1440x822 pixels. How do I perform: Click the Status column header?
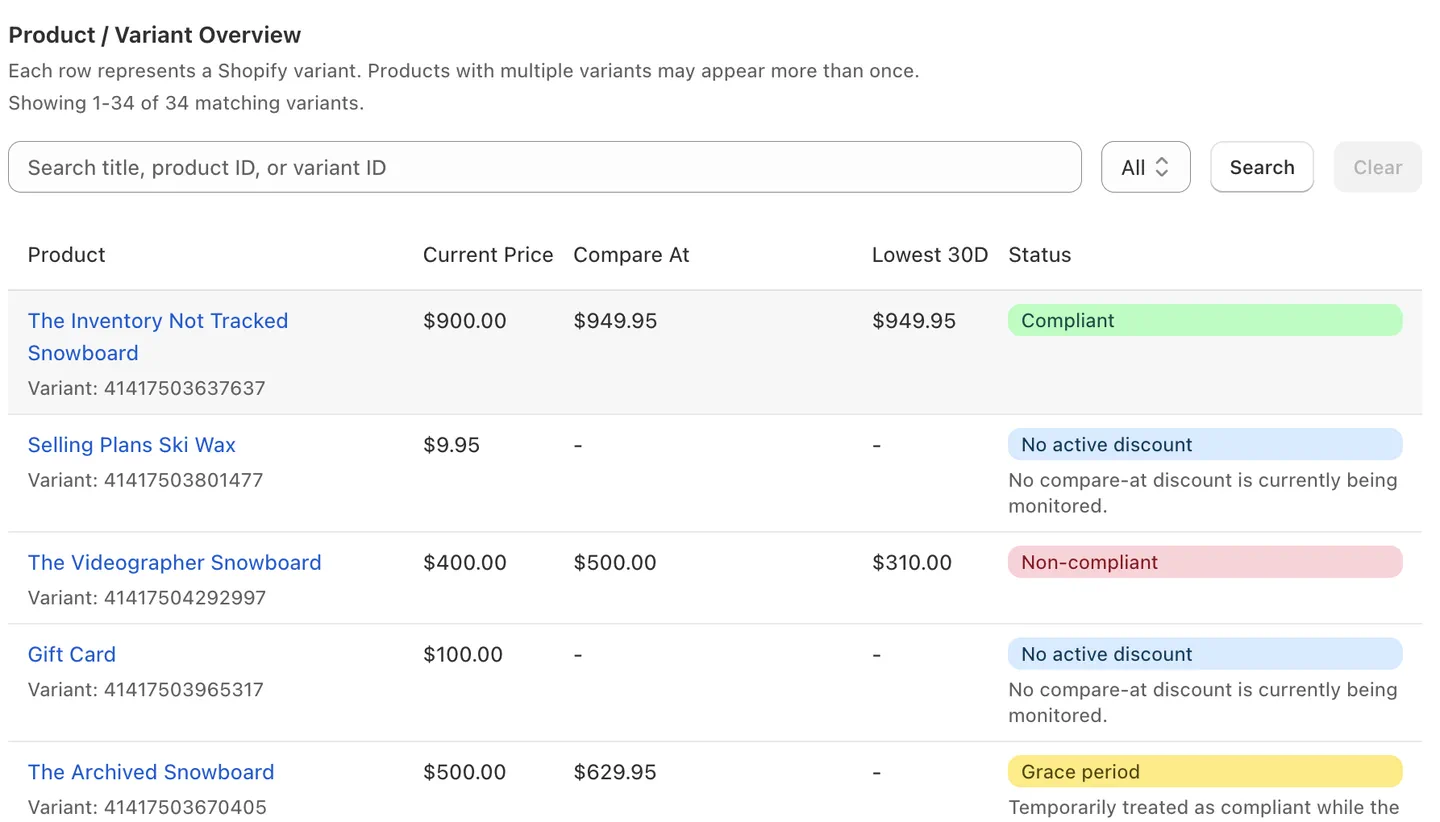coord(1039,255)
